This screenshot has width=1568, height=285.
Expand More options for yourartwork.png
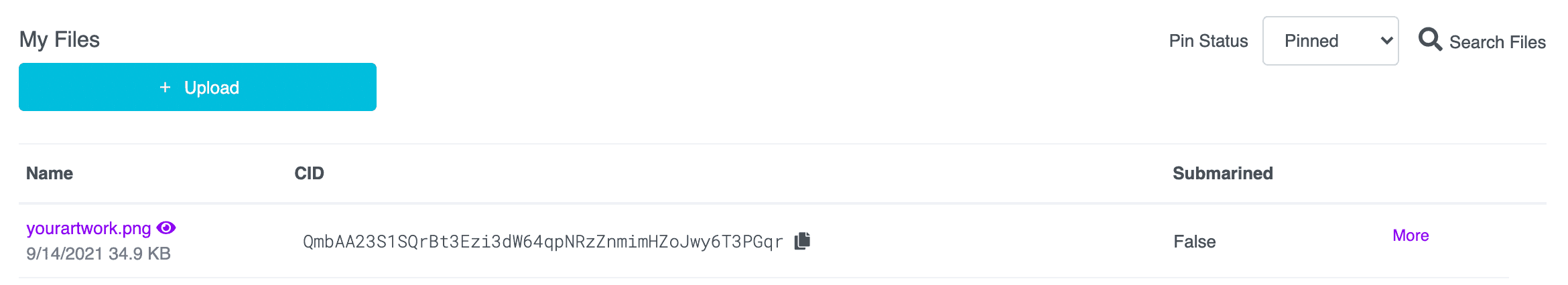1410,235
